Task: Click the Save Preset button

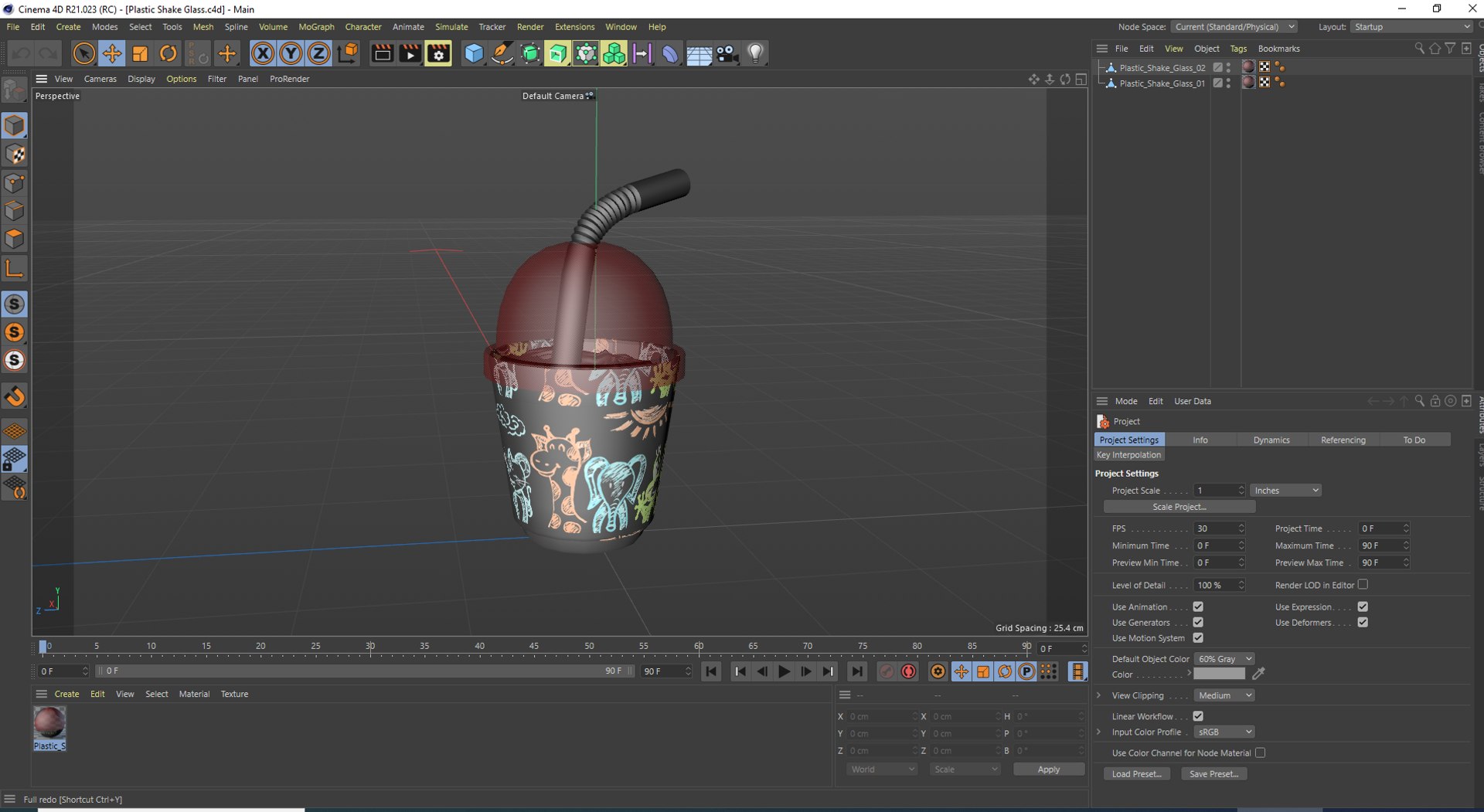Action: (x=1213, y=774)
